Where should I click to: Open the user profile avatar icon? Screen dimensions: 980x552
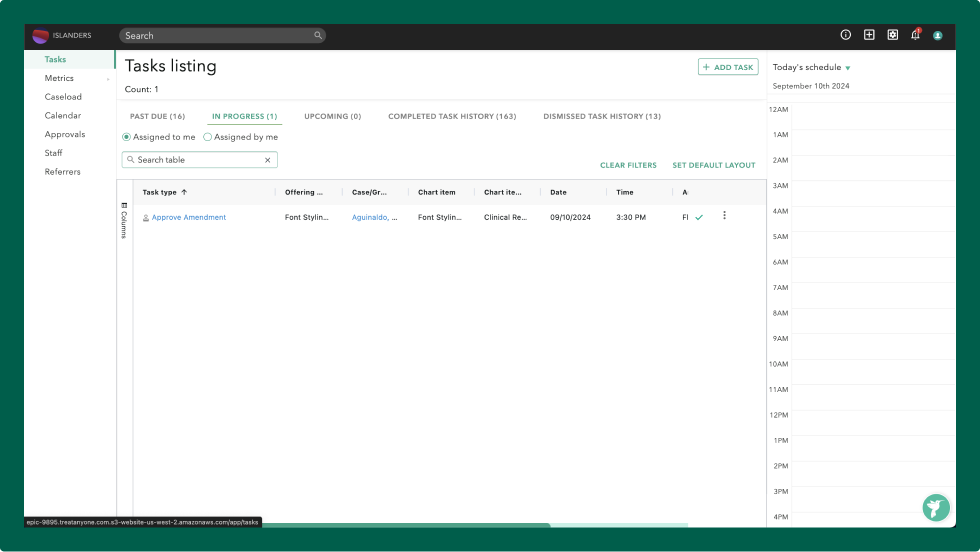pos(938,36)
